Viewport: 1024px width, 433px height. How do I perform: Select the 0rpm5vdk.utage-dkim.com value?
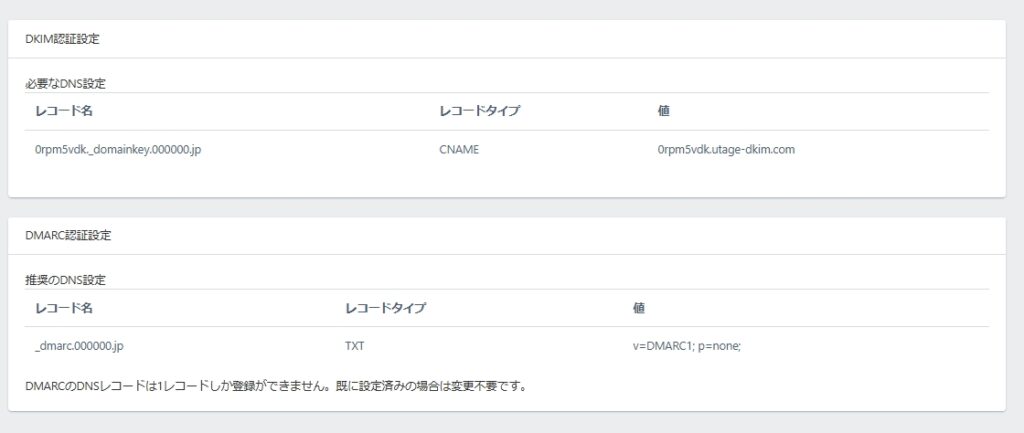(726, 150)
